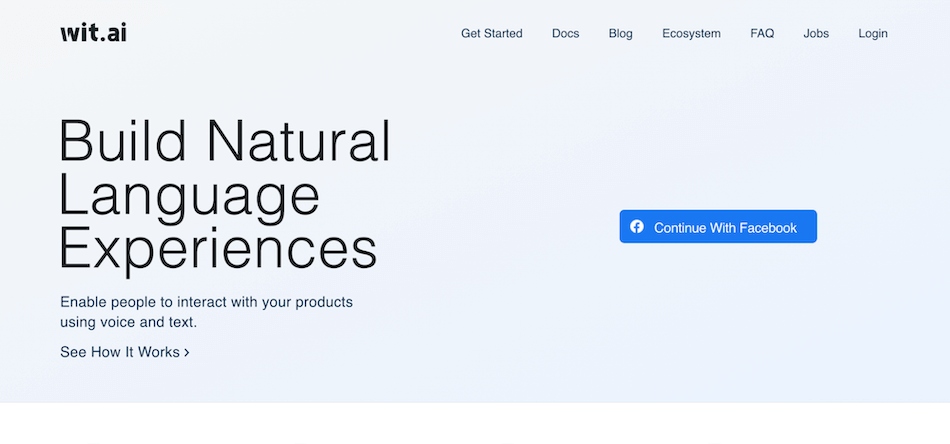Viewport: 950px width, 444px height.
Task: Click Continue With Facebook button
Action: tap(718, 227)
